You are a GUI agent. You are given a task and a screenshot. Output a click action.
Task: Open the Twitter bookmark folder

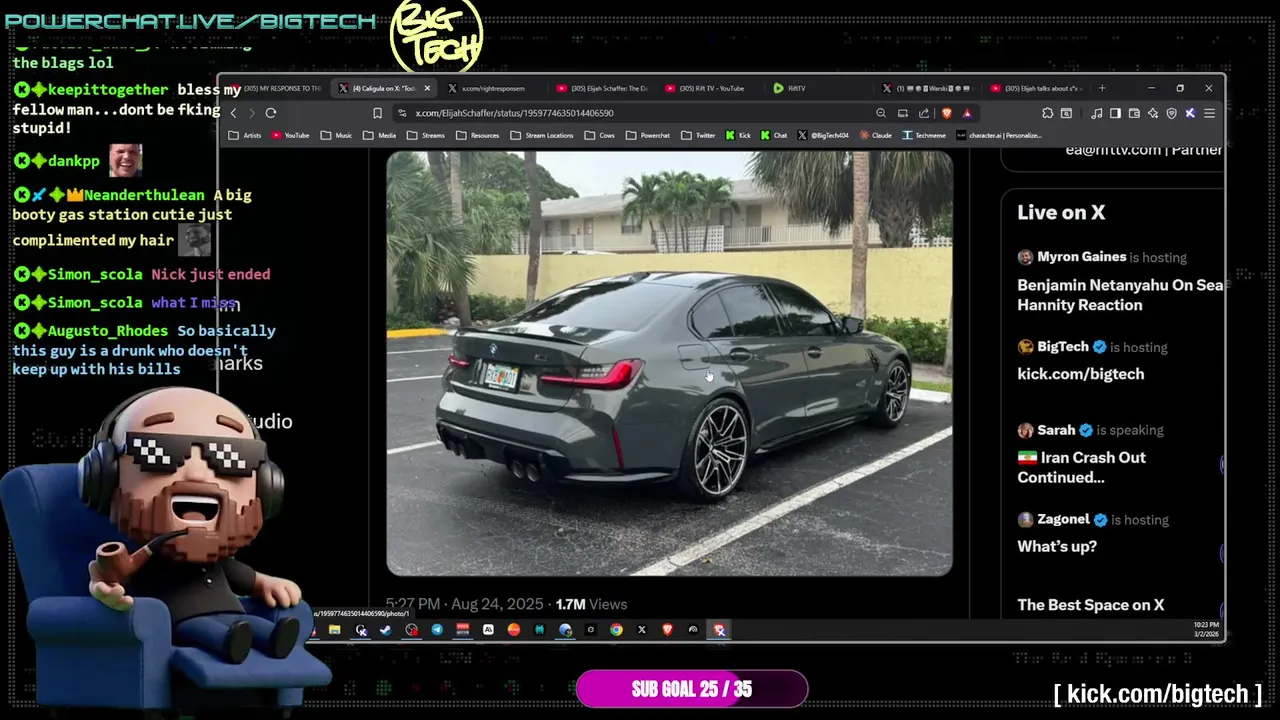click(x=698, y=135)
